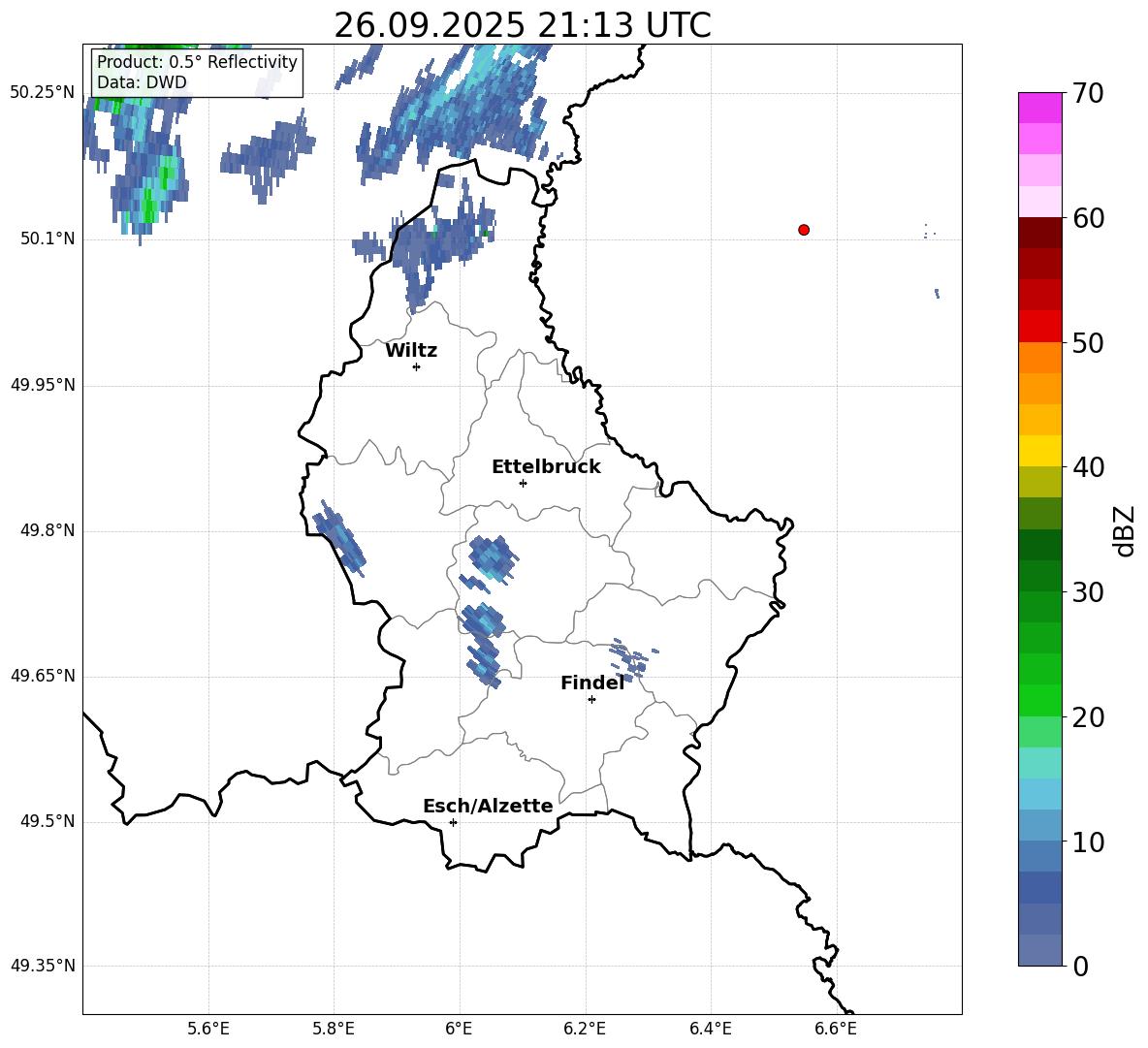
Task: Click the 6.2°E longitude label
Action: pyautogui.click(x=585, y=1029)
